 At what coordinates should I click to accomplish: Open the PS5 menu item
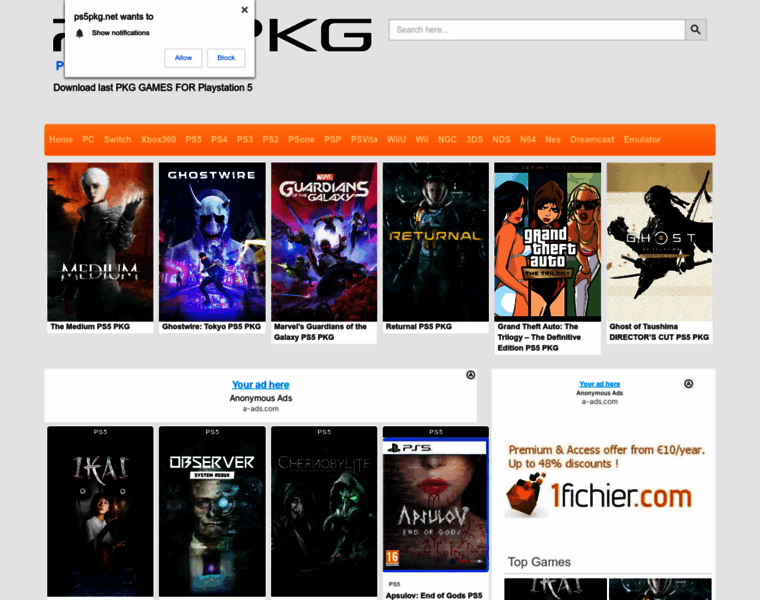pyautogui.click(x=193, y=140)
